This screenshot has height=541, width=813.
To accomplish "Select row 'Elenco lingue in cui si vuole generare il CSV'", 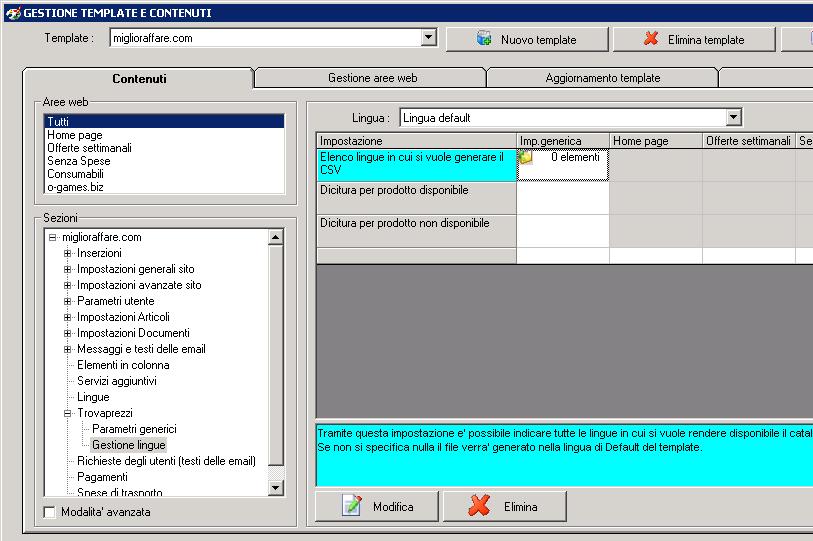I will (x=416, y=165).
